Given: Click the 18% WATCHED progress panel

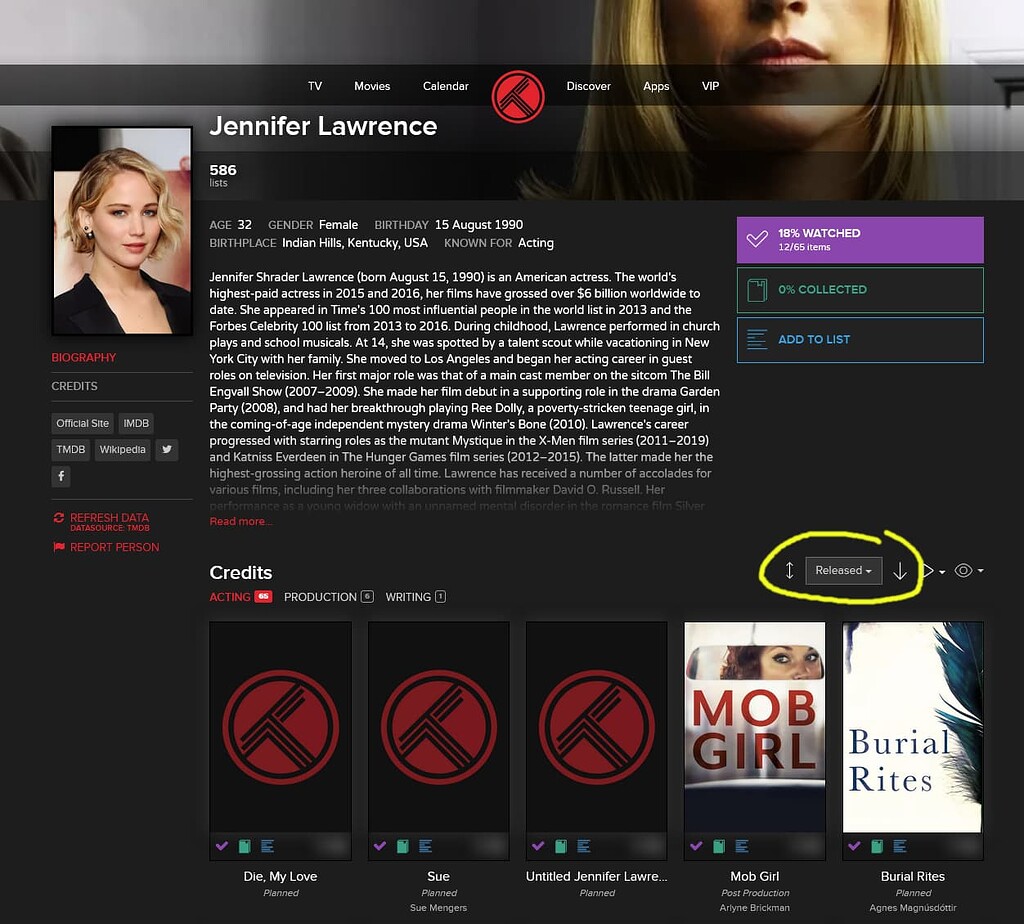Looking at the screenshot, I should 859,239.
